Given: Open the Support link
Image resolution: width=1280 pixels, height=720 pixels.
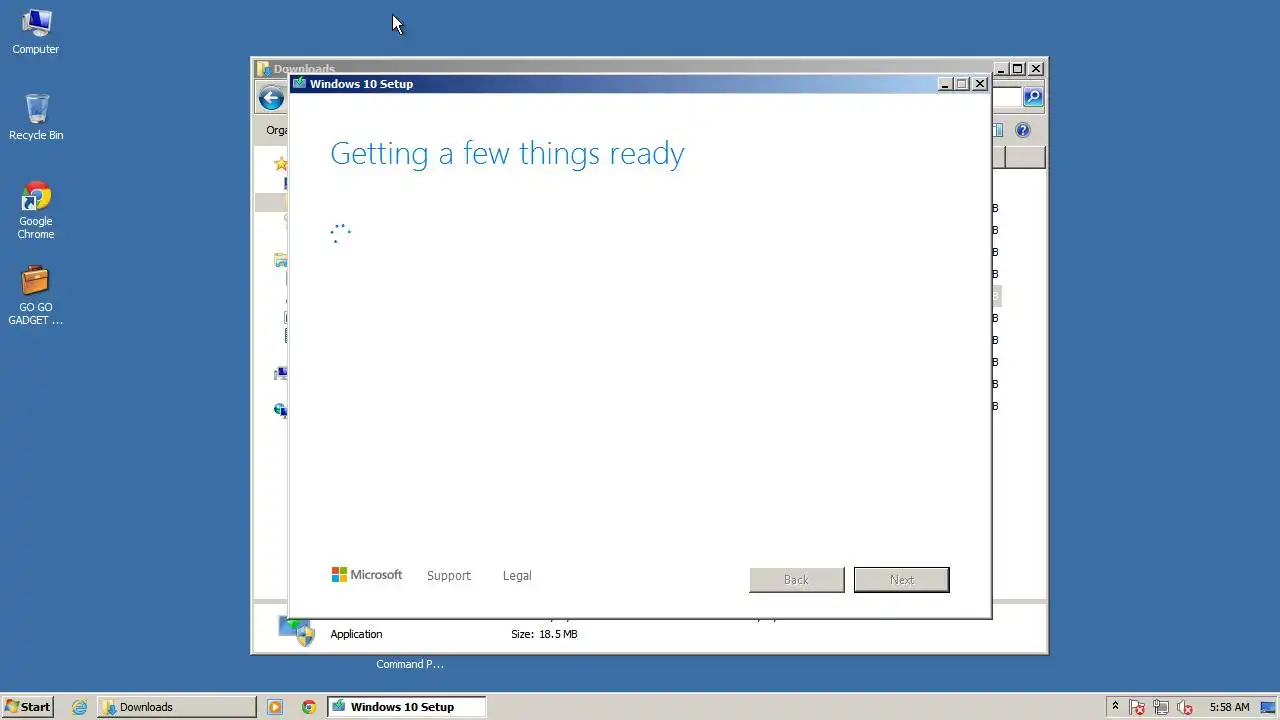Looking at the screenshot, I should click(448, 576).
